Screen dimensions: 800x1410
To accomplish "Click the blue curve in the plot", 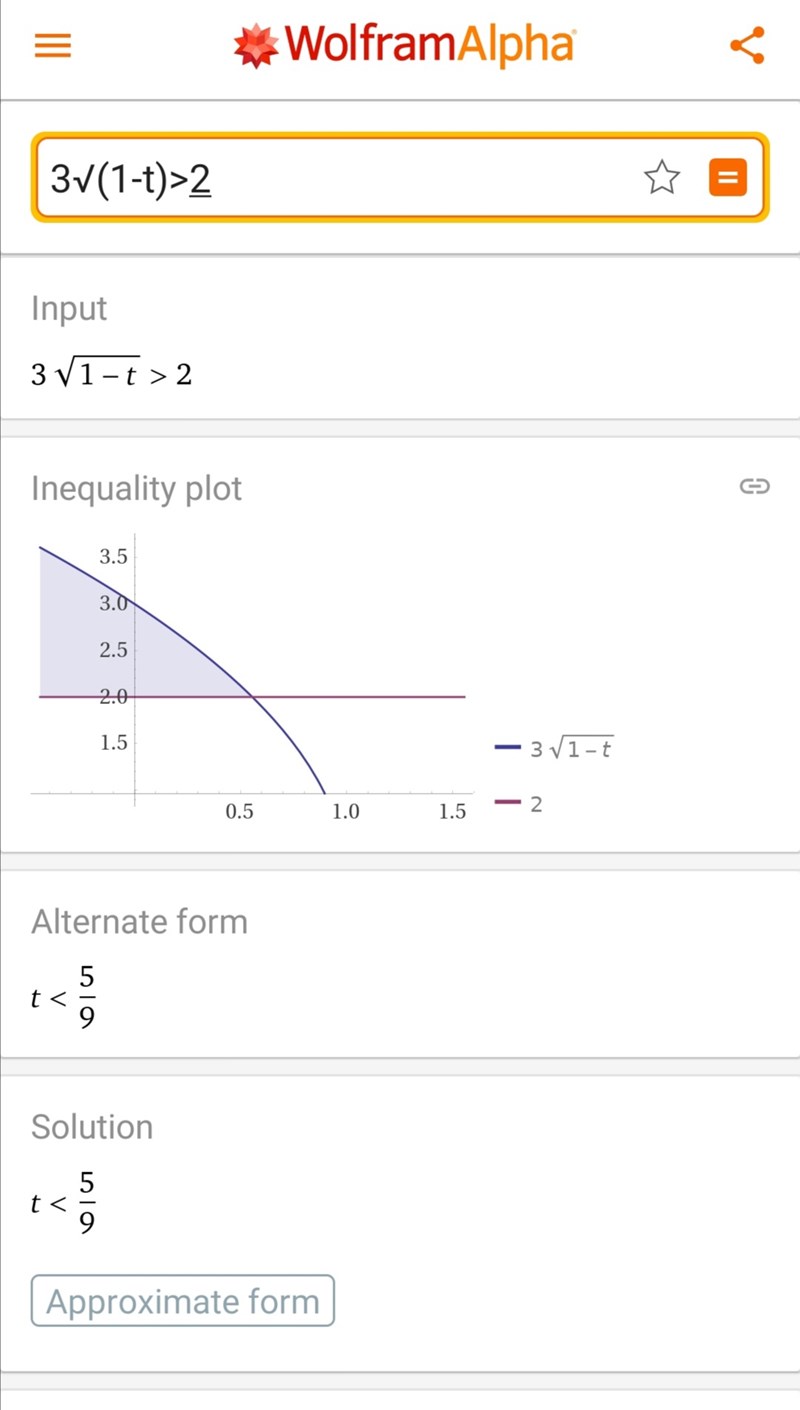I will coord(290,738).
